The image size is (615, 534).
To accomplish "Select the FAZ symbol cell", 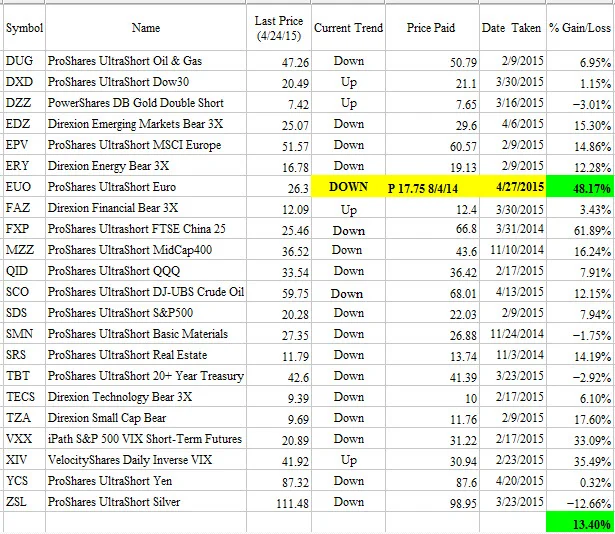I will coord(24,208).
